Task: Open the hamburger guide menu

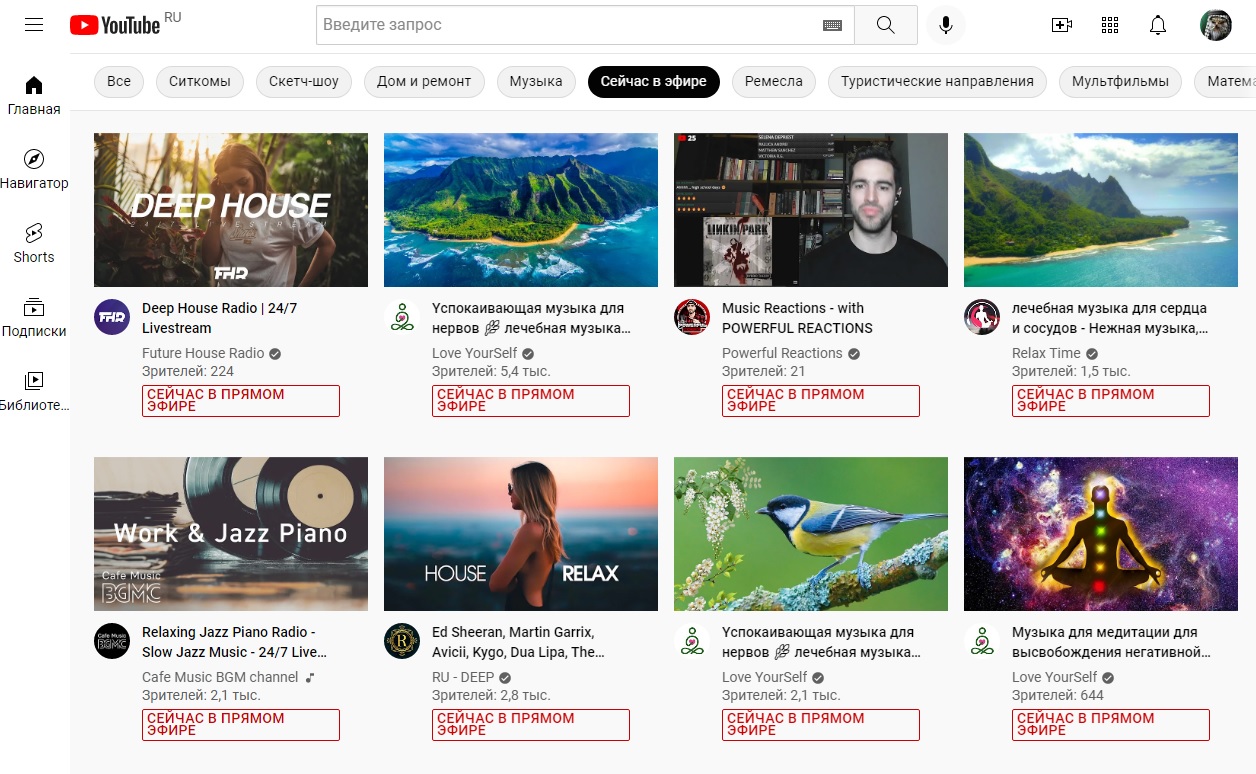Action: coord(34,25)
